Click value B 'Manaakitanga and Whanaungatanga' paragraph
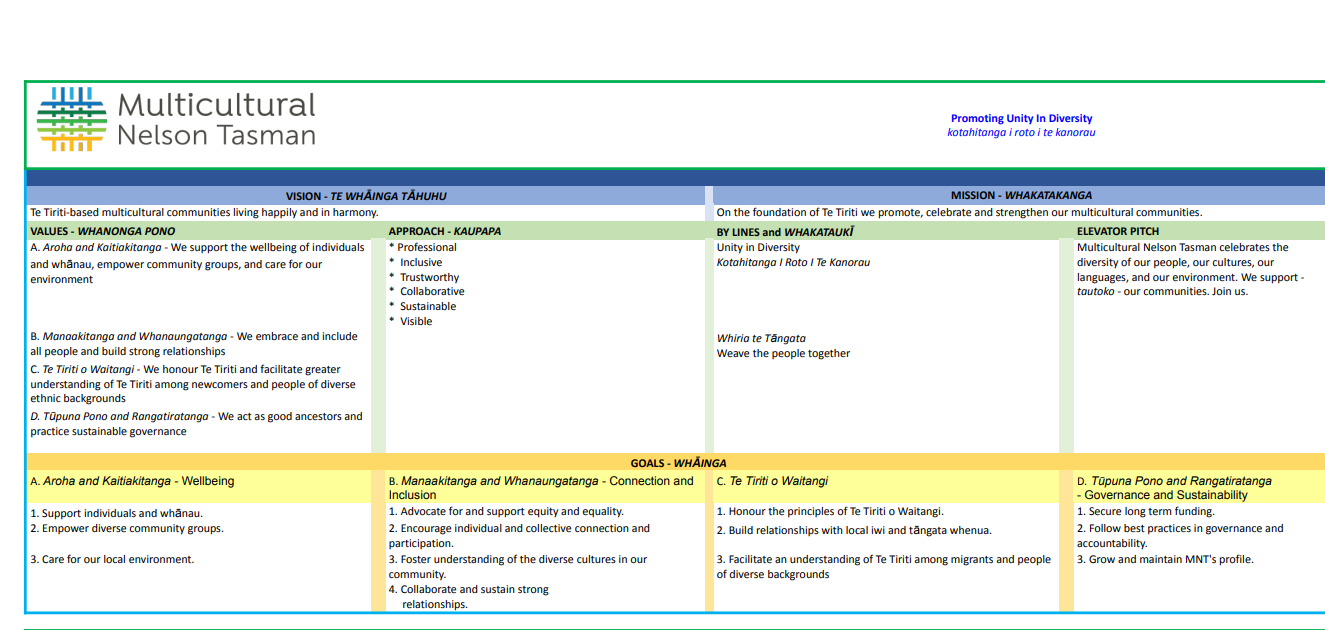 coord(194,344)
